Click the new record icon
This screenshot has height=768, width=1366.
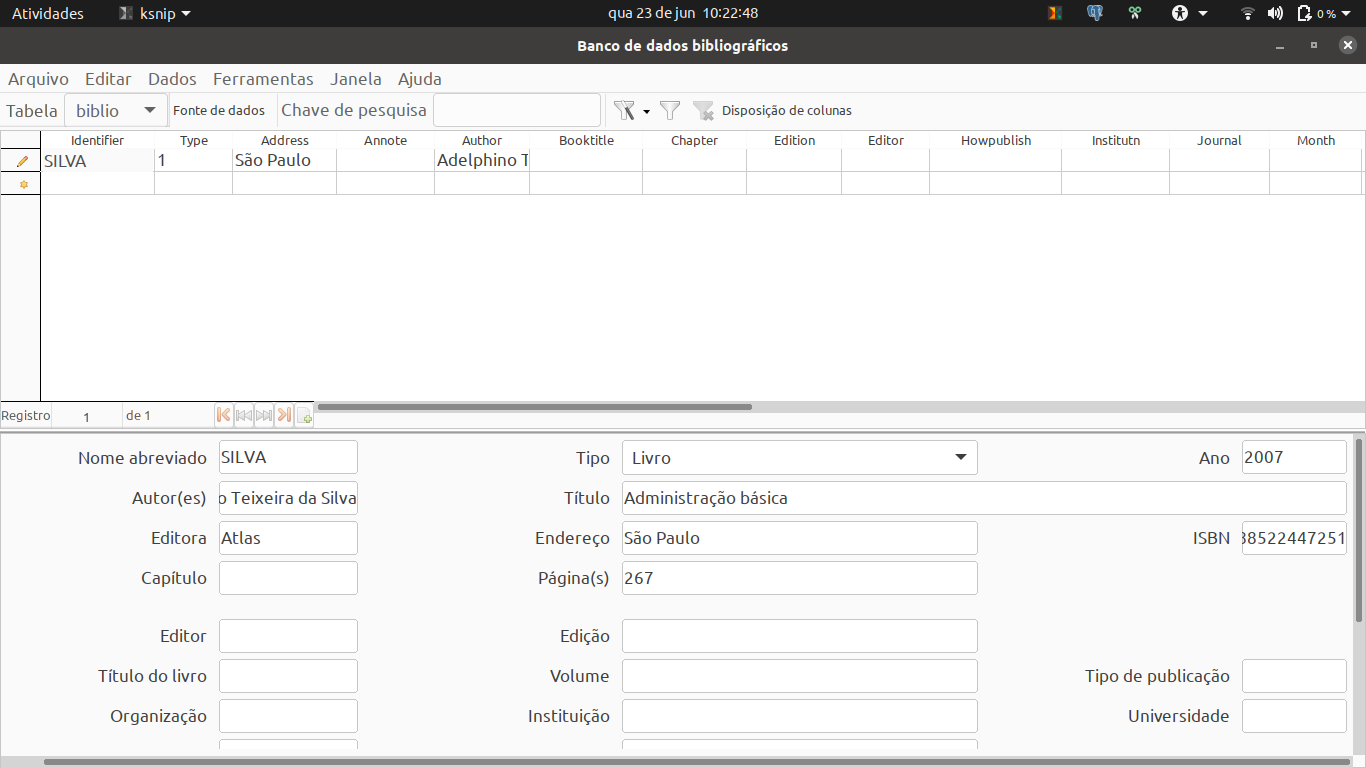pos(304,415)
